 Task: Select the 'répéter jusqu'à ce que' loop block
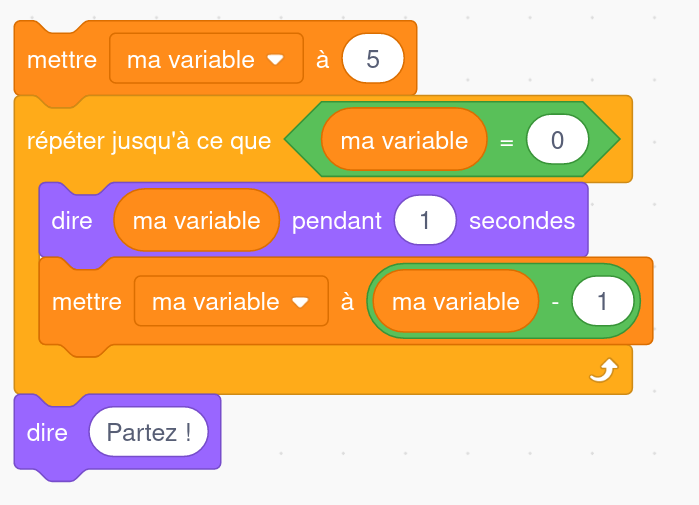tap(149, 141)
